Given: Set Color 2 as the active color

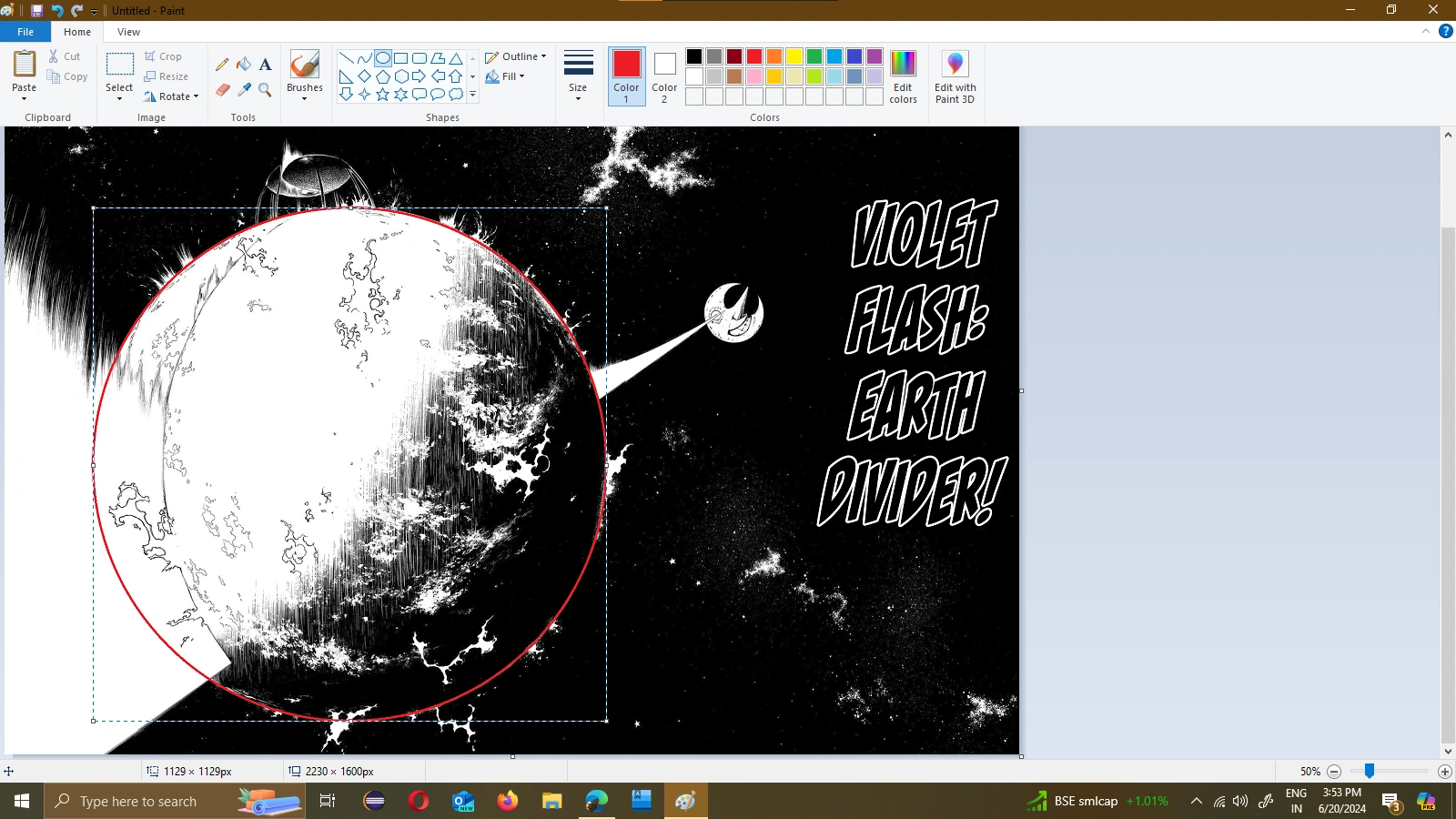Looking at the screenshot, I should click(664, 76).
